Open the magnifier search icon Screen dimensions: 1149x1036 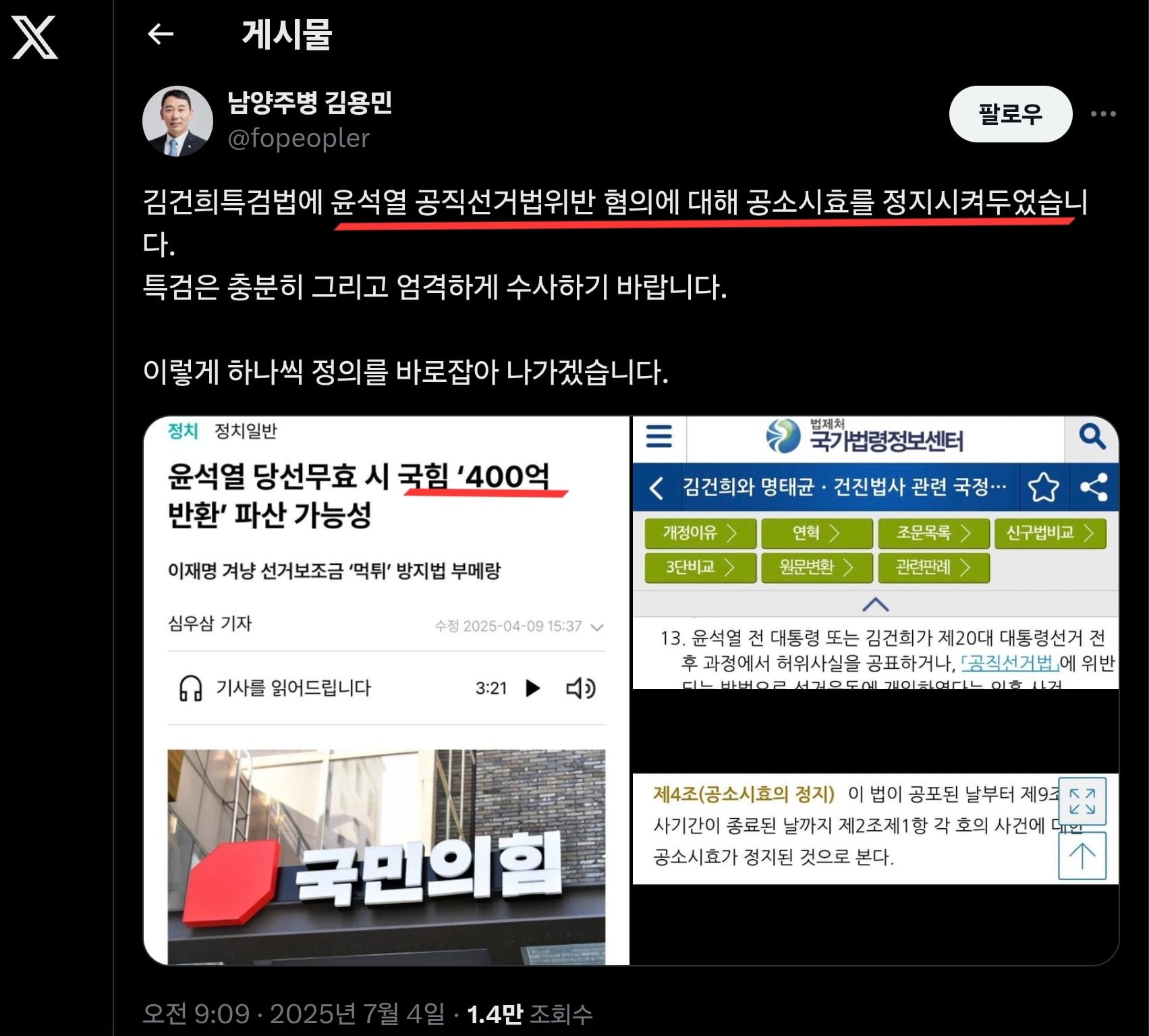(1092, 437)
